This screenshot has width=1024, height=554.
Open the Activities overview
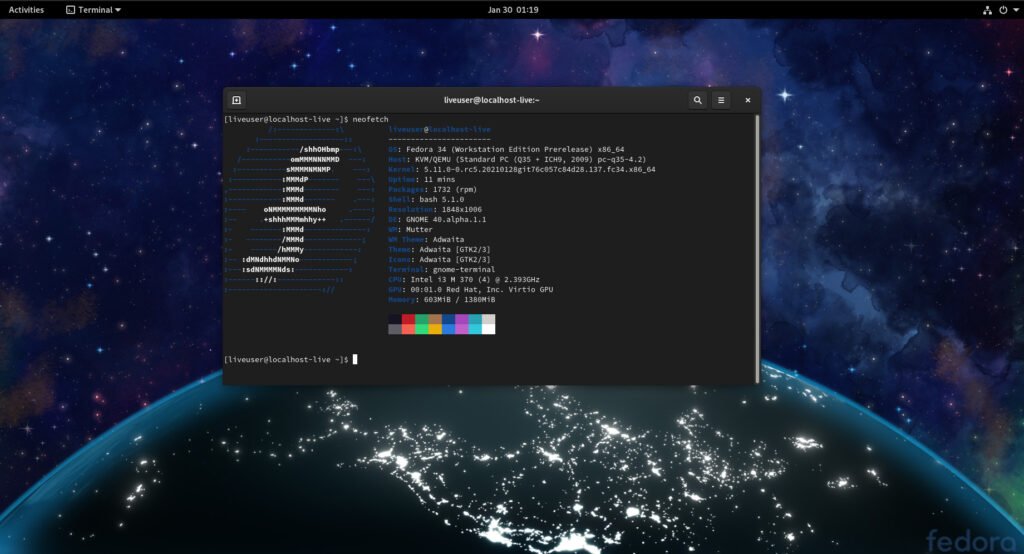click(x=26, y=10)
